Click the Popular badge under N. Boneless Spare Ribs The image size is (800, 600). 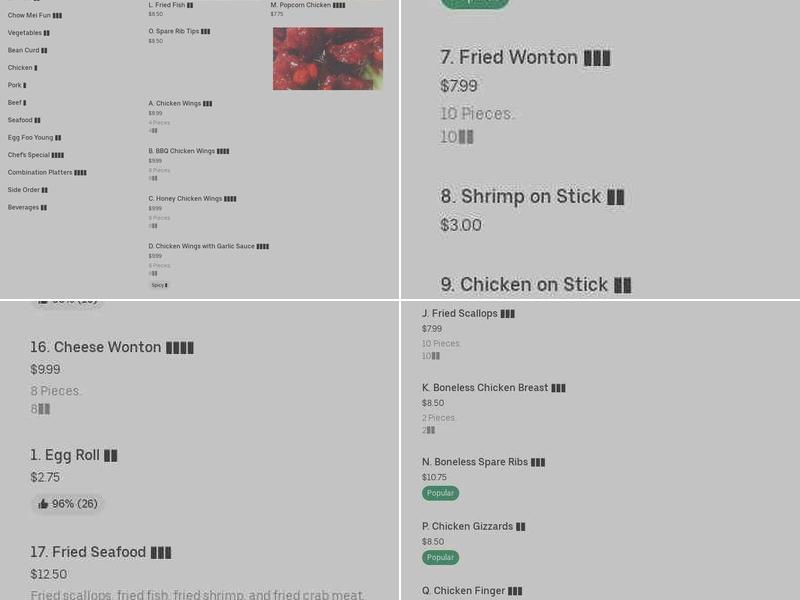[440, 492]
